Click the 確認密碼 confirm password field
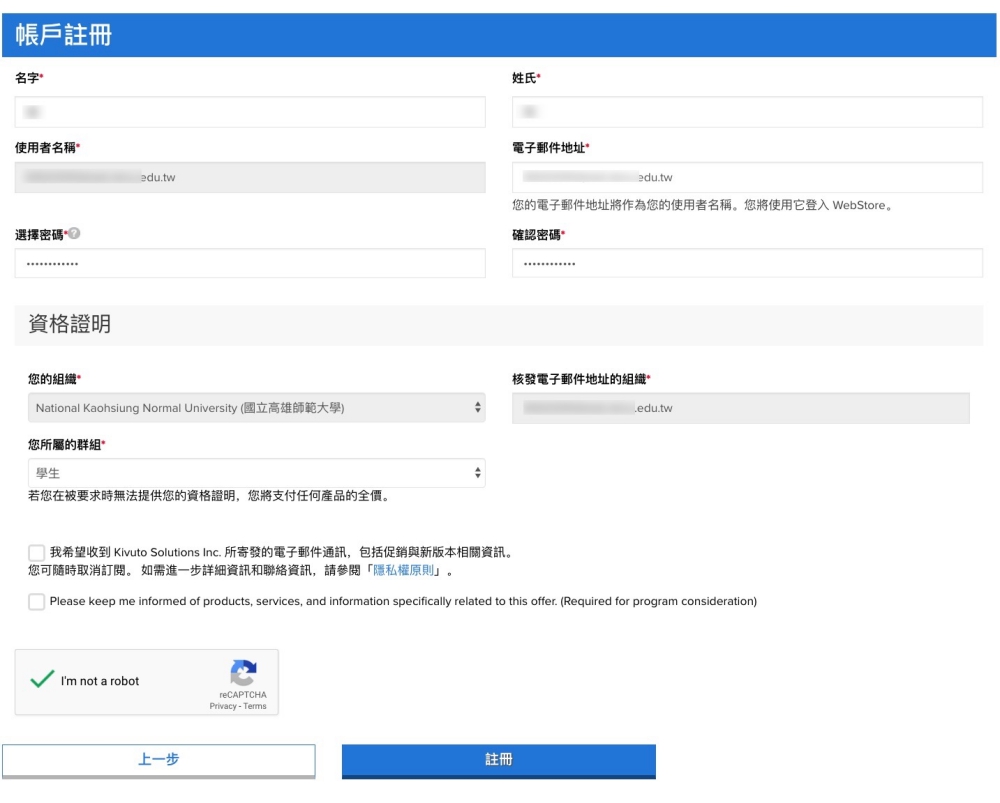 pos(747,263)
